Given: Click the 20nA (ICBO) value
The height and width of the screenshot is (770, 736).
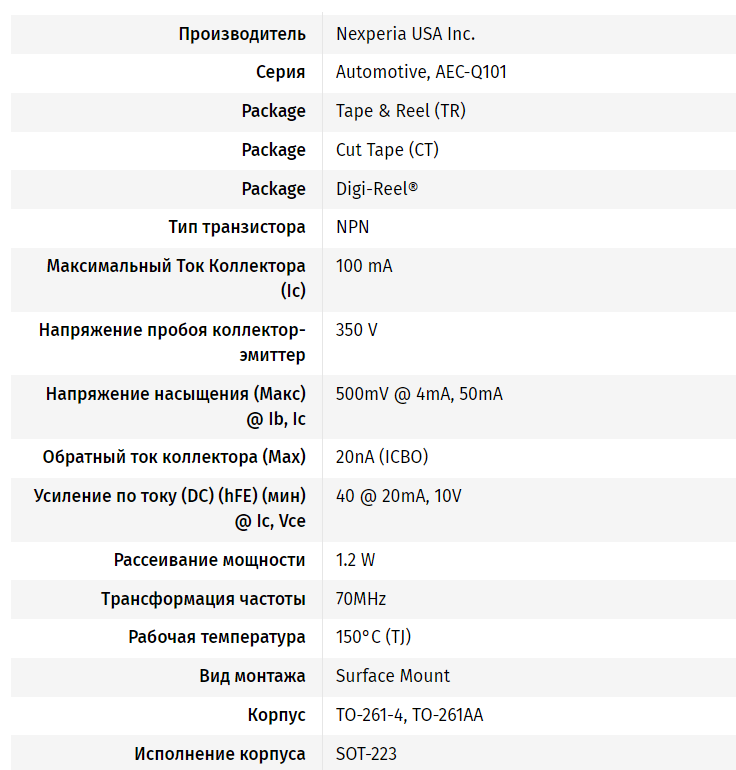Looking at the screenshot, I should pyautogui.click(x=382, y=457).
